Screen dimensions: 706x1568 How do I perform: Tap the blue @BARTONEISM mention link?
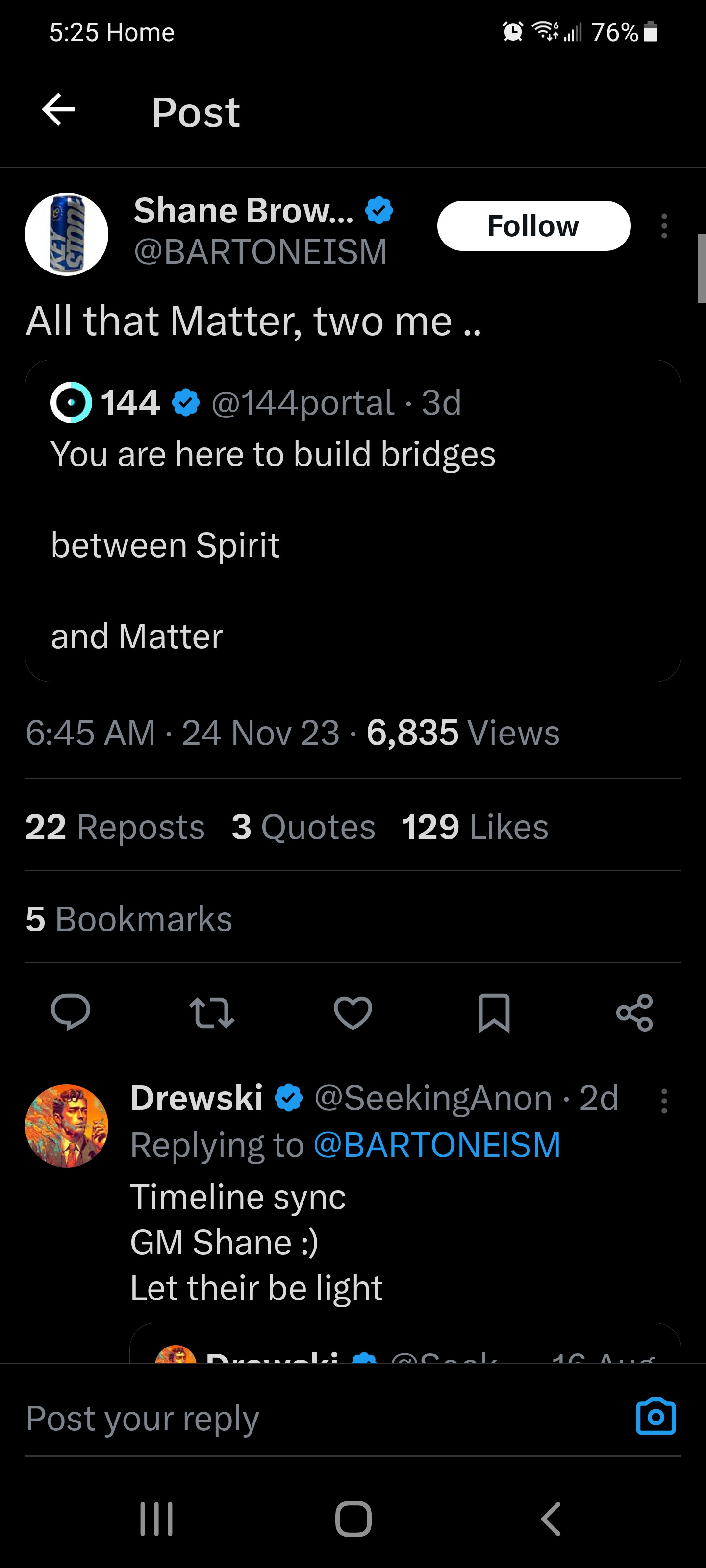pyautogui.click(x=437, y=1145)
